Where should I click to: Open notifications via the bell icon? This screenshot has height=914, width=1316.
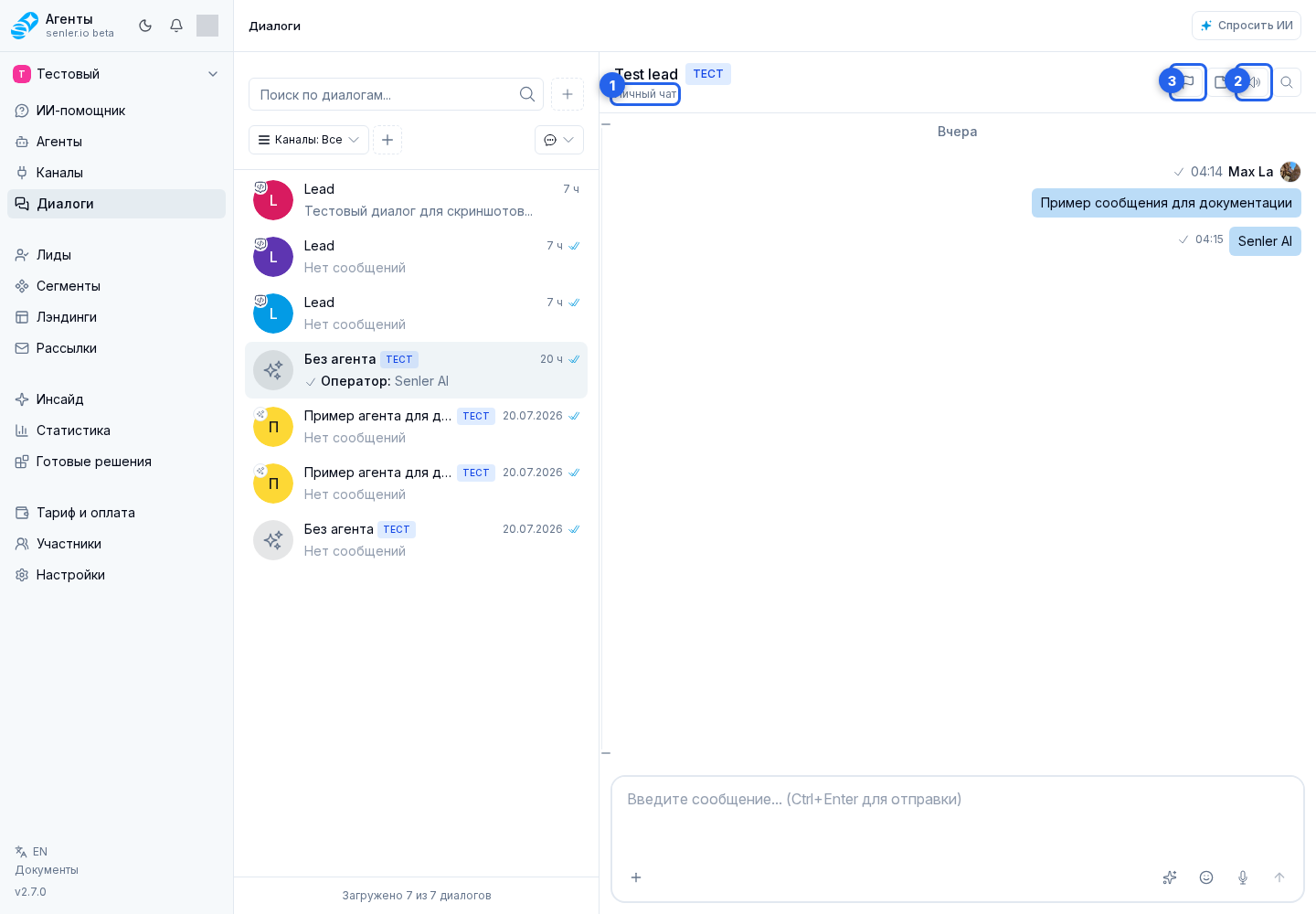click(x=176, y=26)
